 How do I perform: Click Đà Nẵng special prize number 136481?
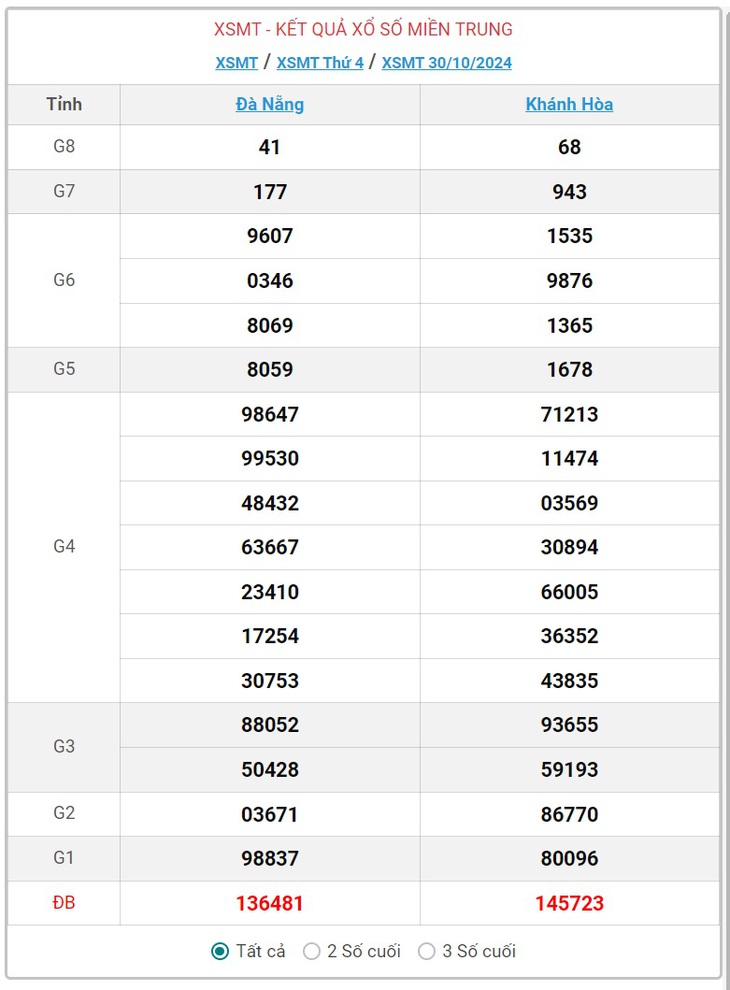pyautogui.click(x=270, y=903)
